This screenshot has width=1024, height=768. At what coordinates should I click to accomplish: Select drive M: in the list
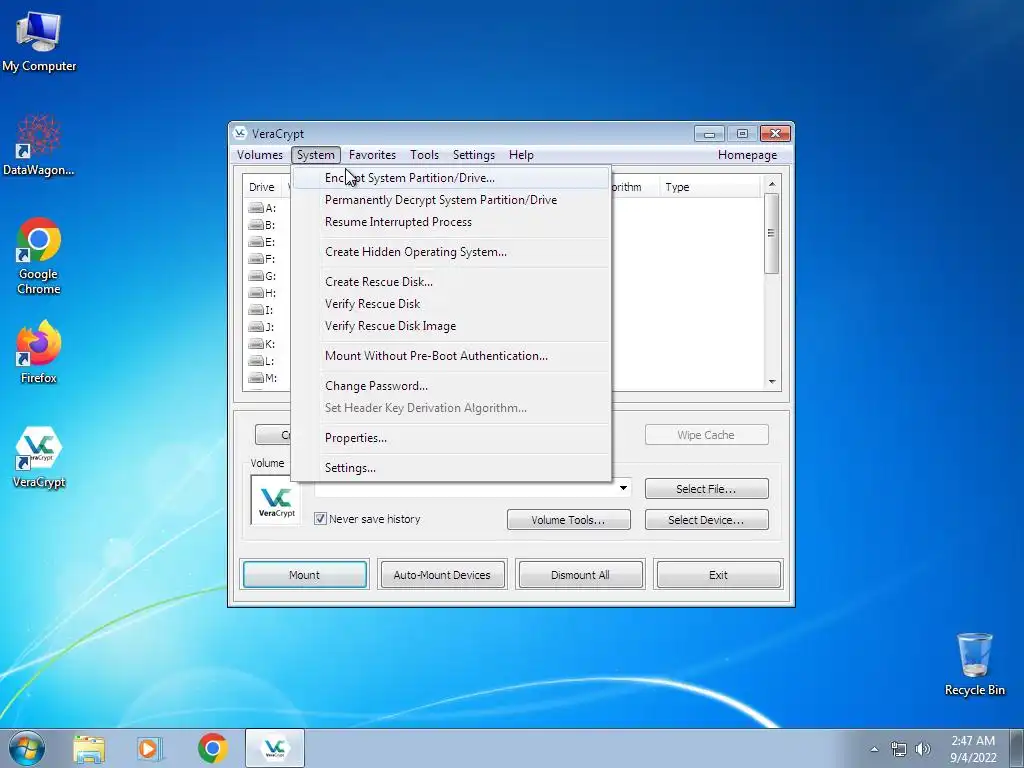pyautogui.click(x=263, y=378)
